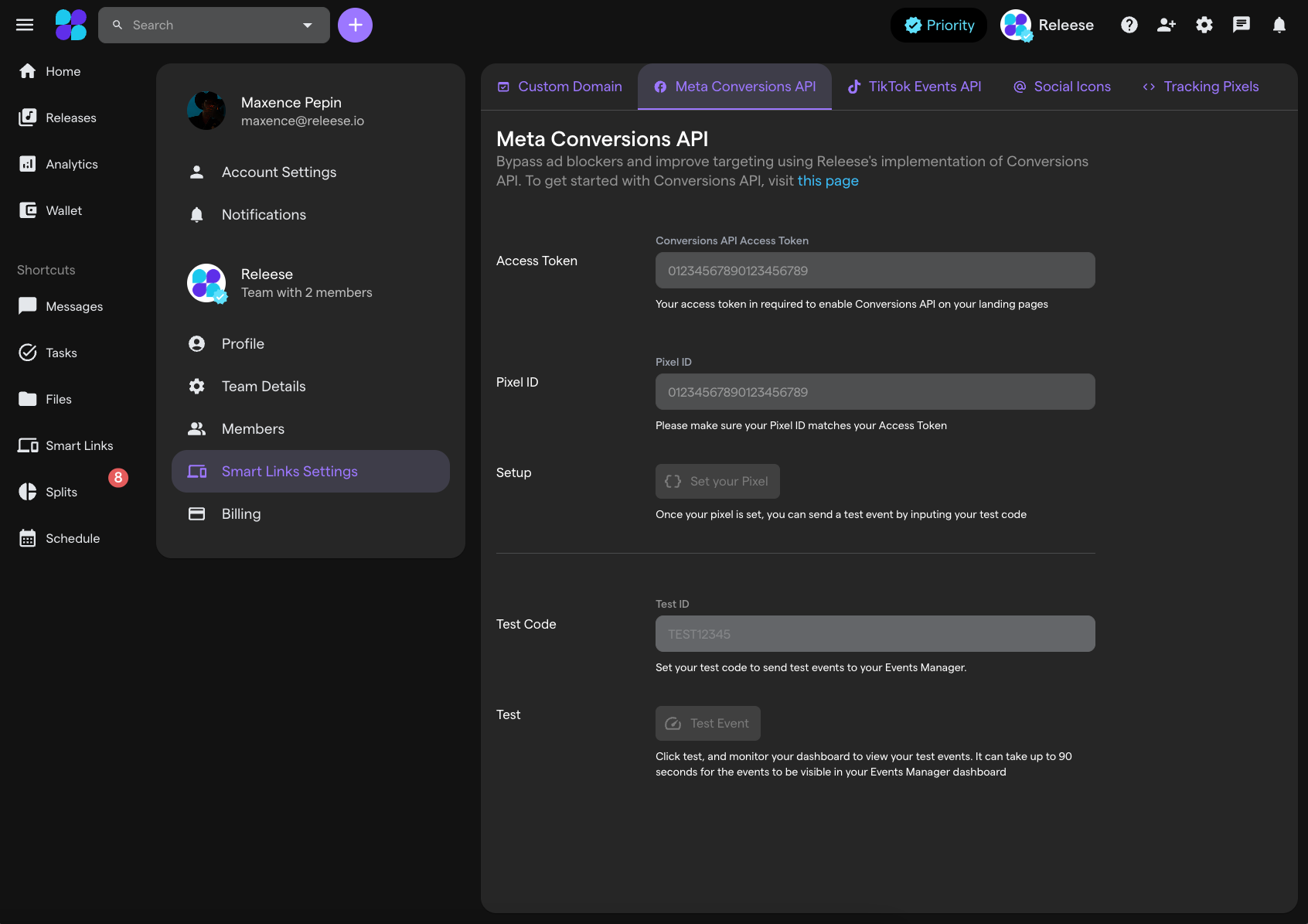The width and height of the screenshot is (1308, 924).
Task: Switch to Social Icons tab
Action: tap(1062, 87)
